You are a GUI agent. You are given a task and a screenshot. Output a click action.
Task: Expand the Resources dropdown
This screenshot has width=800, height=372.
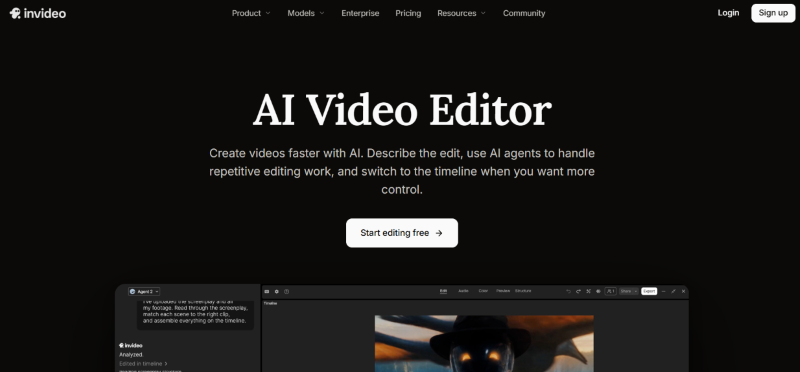(461, 13)
